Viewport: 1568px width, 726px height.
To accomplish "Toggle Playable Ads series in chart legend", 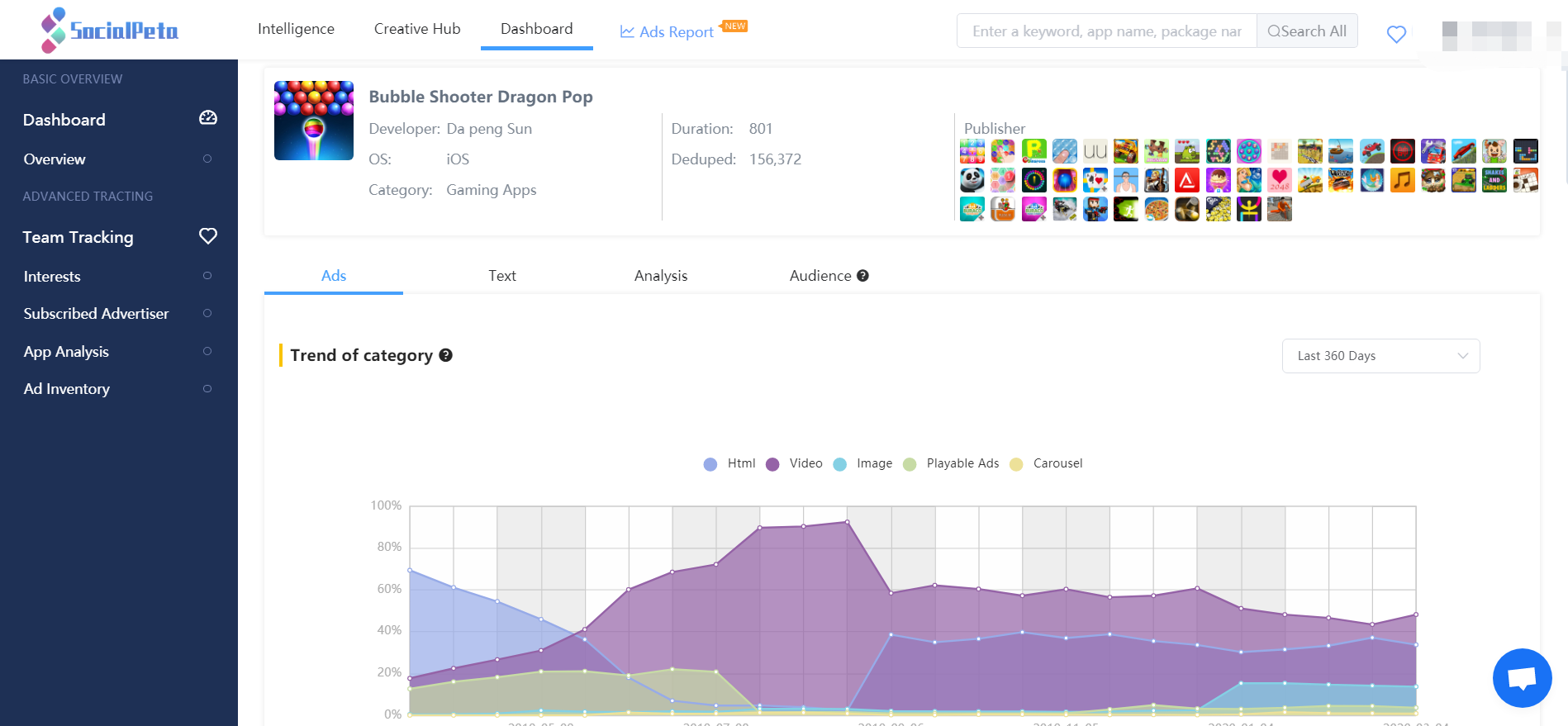I will point(951,463).
